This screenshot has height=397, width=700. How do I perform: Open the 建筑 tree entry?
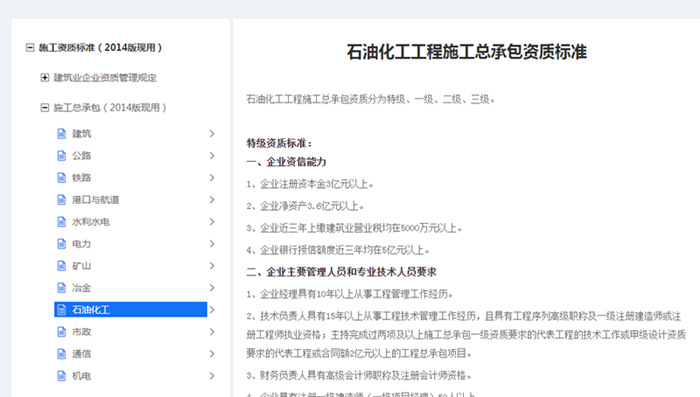(x=82, y=134)
